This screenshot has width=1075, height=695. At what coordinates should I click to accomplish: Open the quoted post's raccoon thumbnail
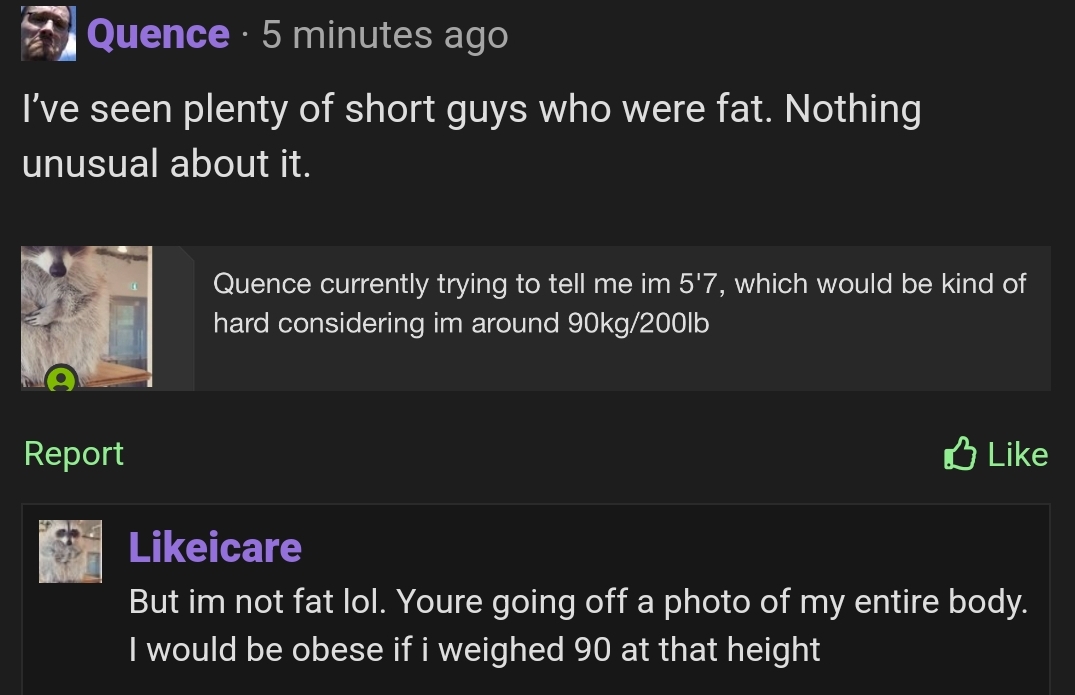[x=87, y=316]
